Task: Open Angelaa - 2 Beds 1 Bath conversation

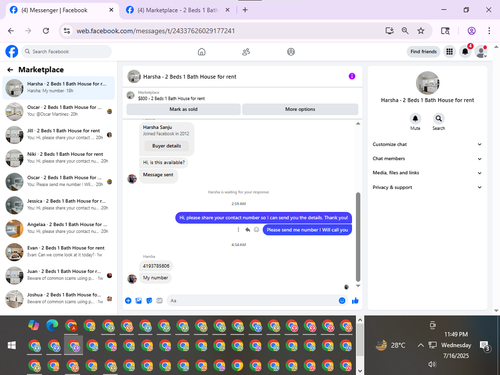Action: coord(59,228)
